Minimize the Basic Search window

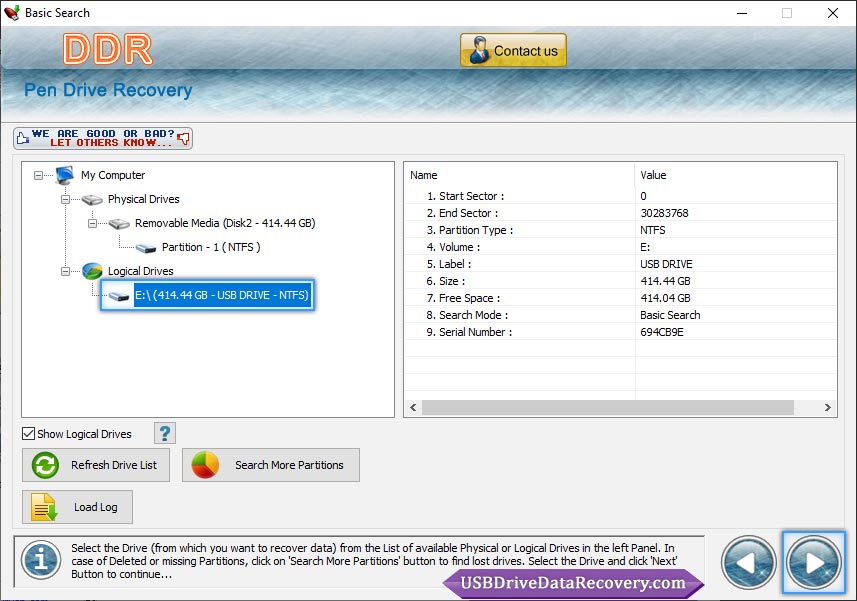pos(742,13)
